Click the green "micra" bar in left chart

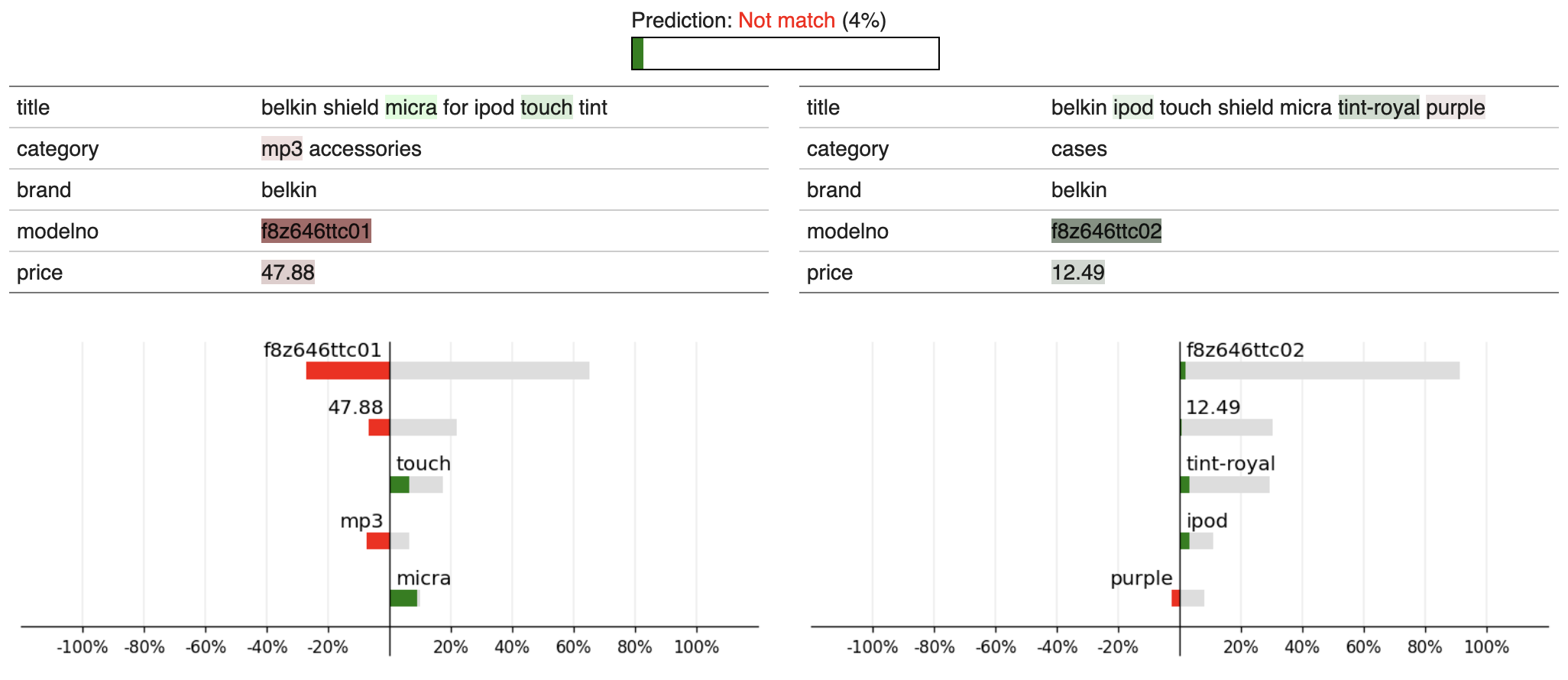(x=403, y=597)
